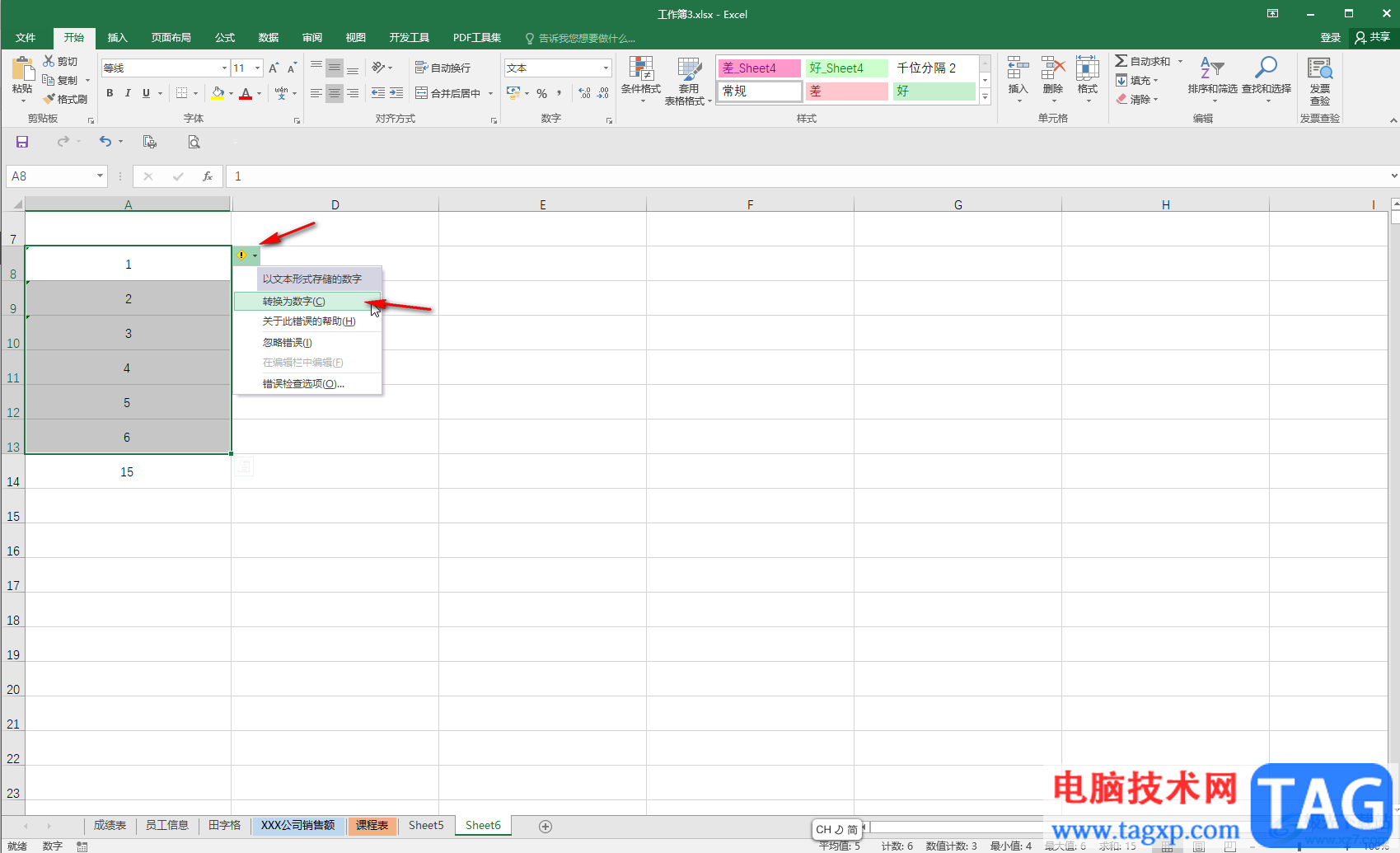Viewport: 1400px width, 853px height.
Task: Open Find and Select magnifier icon
Action: (1267, 68)
